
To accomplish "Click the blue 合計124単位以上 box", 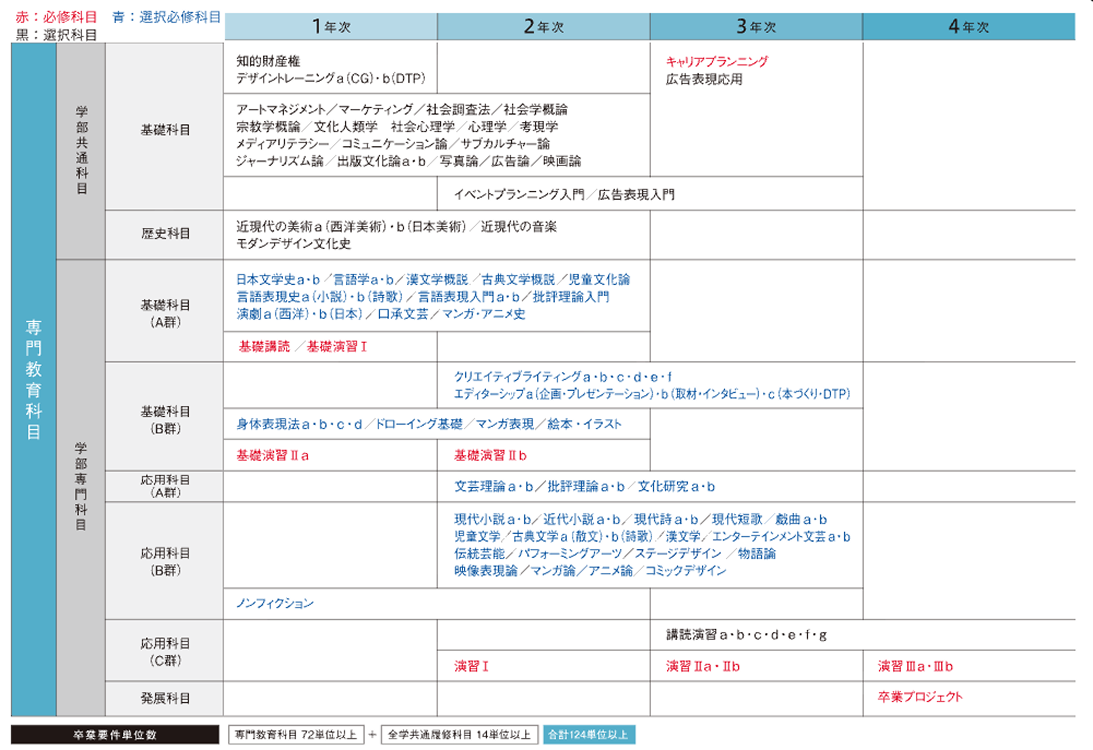I will click(x=587, y=735).
